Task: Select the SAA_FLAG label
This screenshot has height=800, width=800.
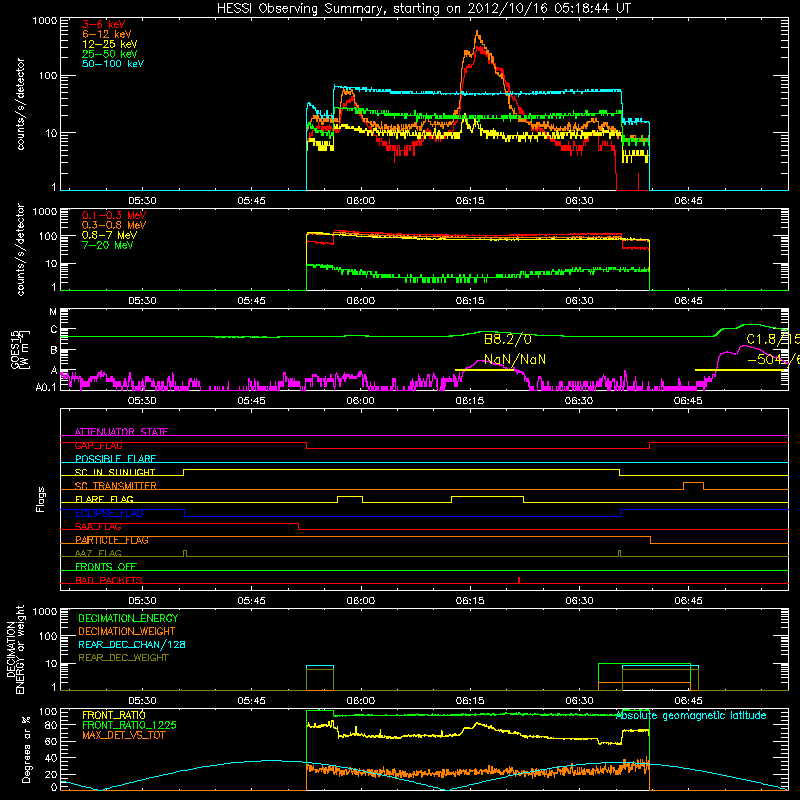Action: 98,527
